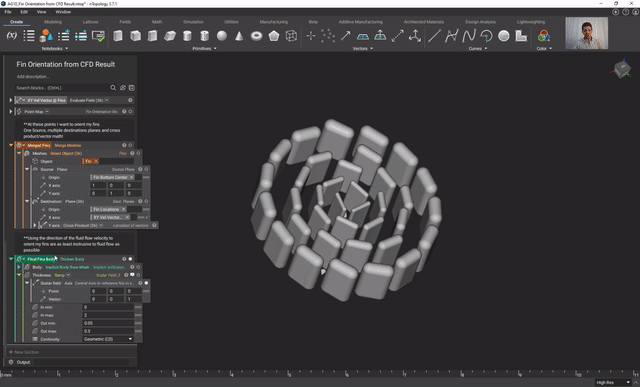The width and height of the screenshot is (640, 387).
Task: Toggle visibility circle on Destination Plane row
Action: tap(146, 201)
